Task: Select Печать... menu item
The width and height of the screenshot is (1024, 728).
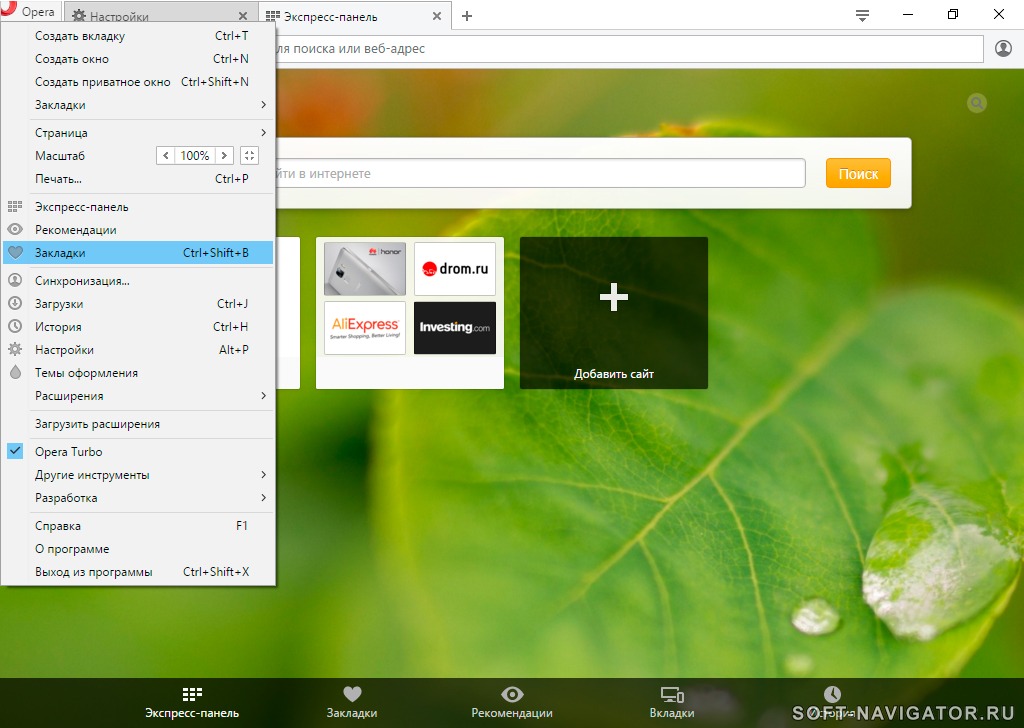Action: pos(138,179)
